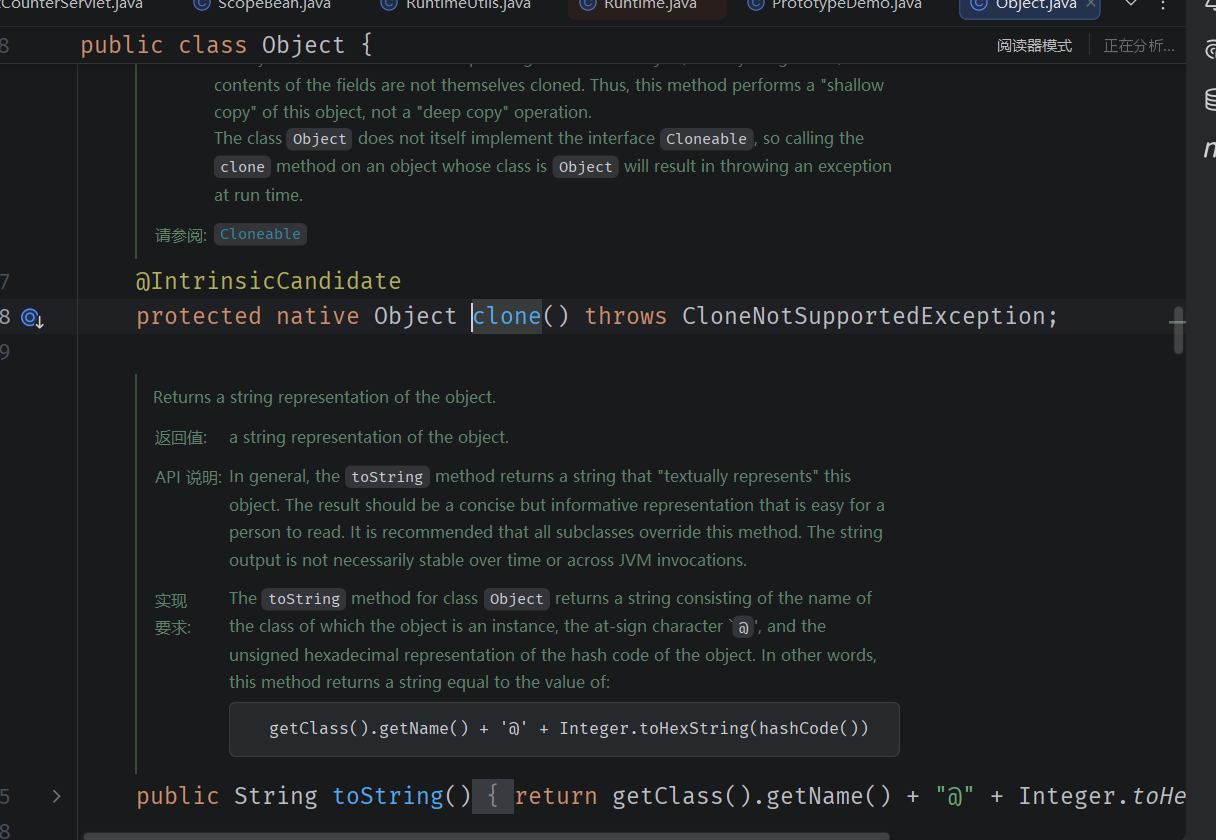Click the API 说明 label in toString docs

188,477
